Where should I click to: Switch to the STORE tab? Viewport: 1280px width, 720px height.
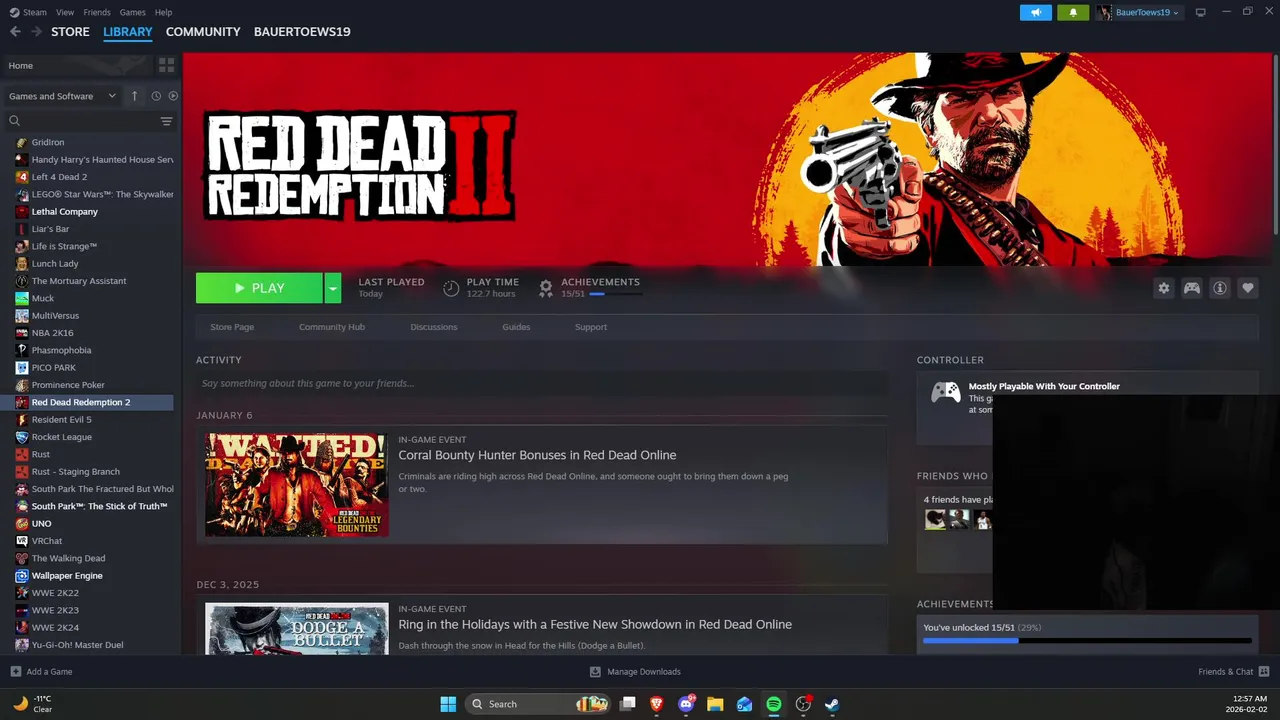(70, 32)
